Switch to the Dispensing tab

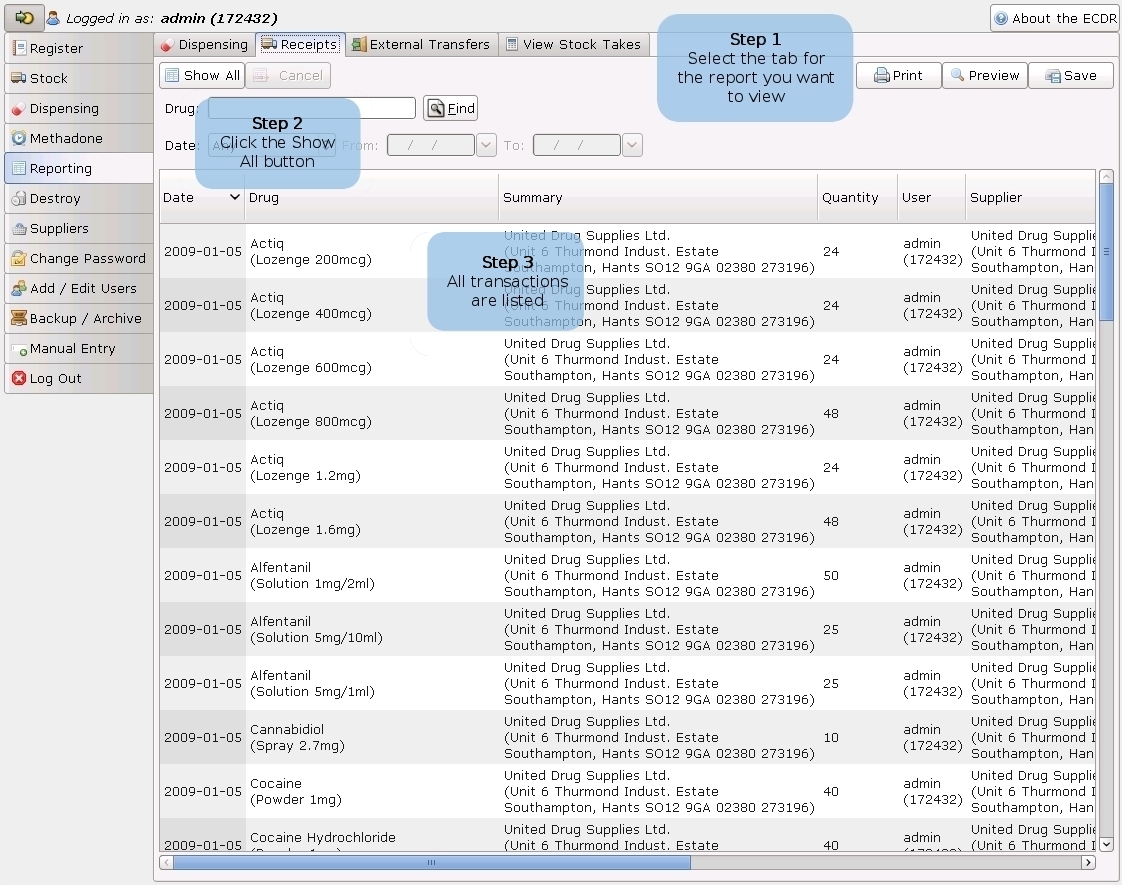(204, 44)
